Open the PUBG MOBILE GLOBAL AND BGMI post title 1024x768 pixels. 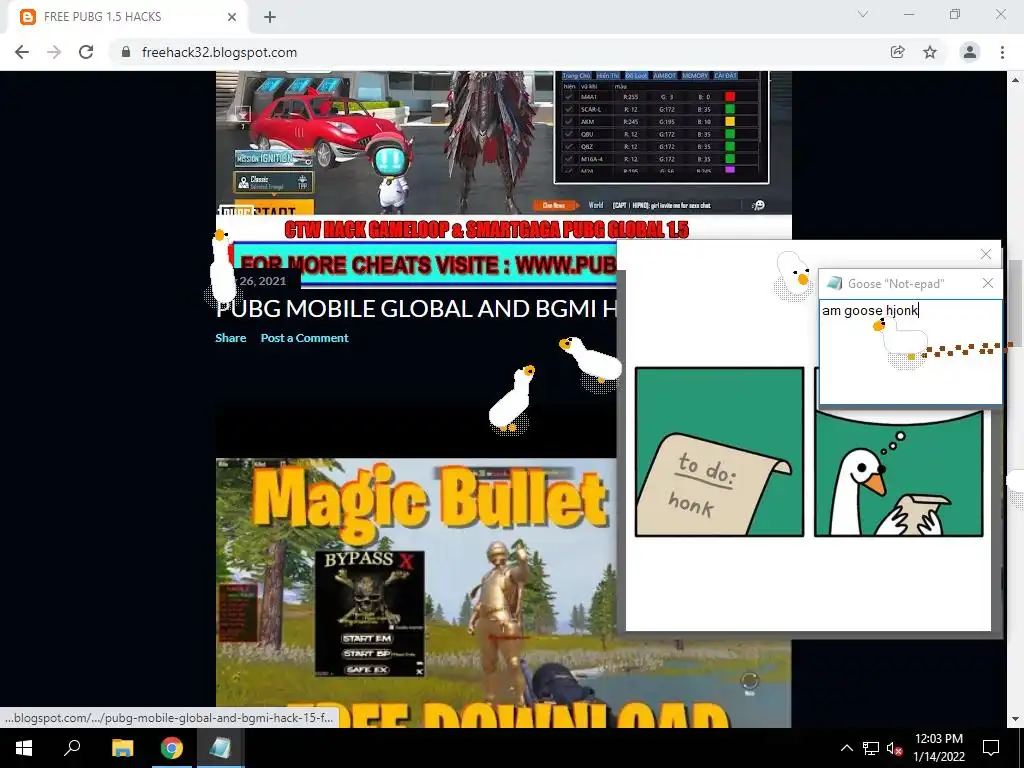click(x=415, y=308)
